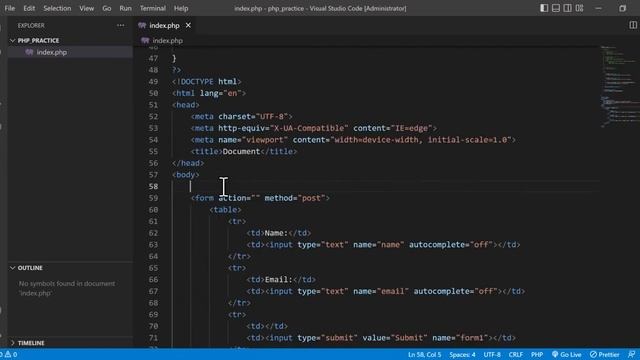Collapse the PHP_PRACTICE folder

38,40
